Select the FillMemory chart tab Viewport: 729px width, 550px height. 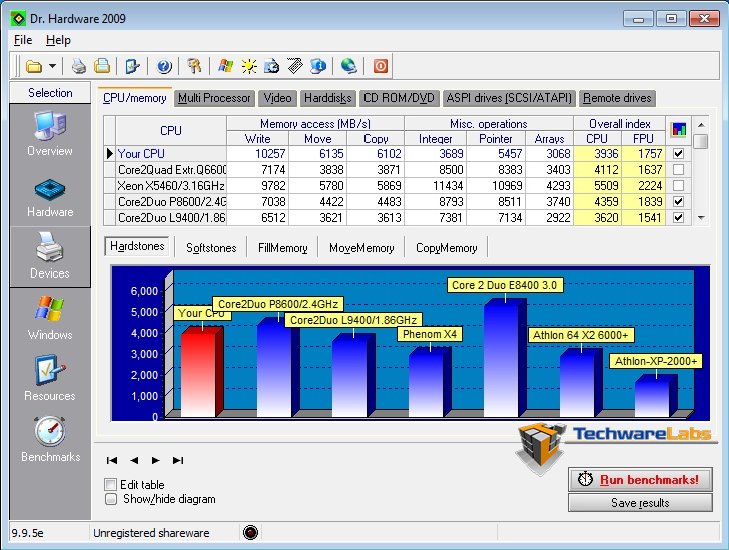tap(283, 248)
